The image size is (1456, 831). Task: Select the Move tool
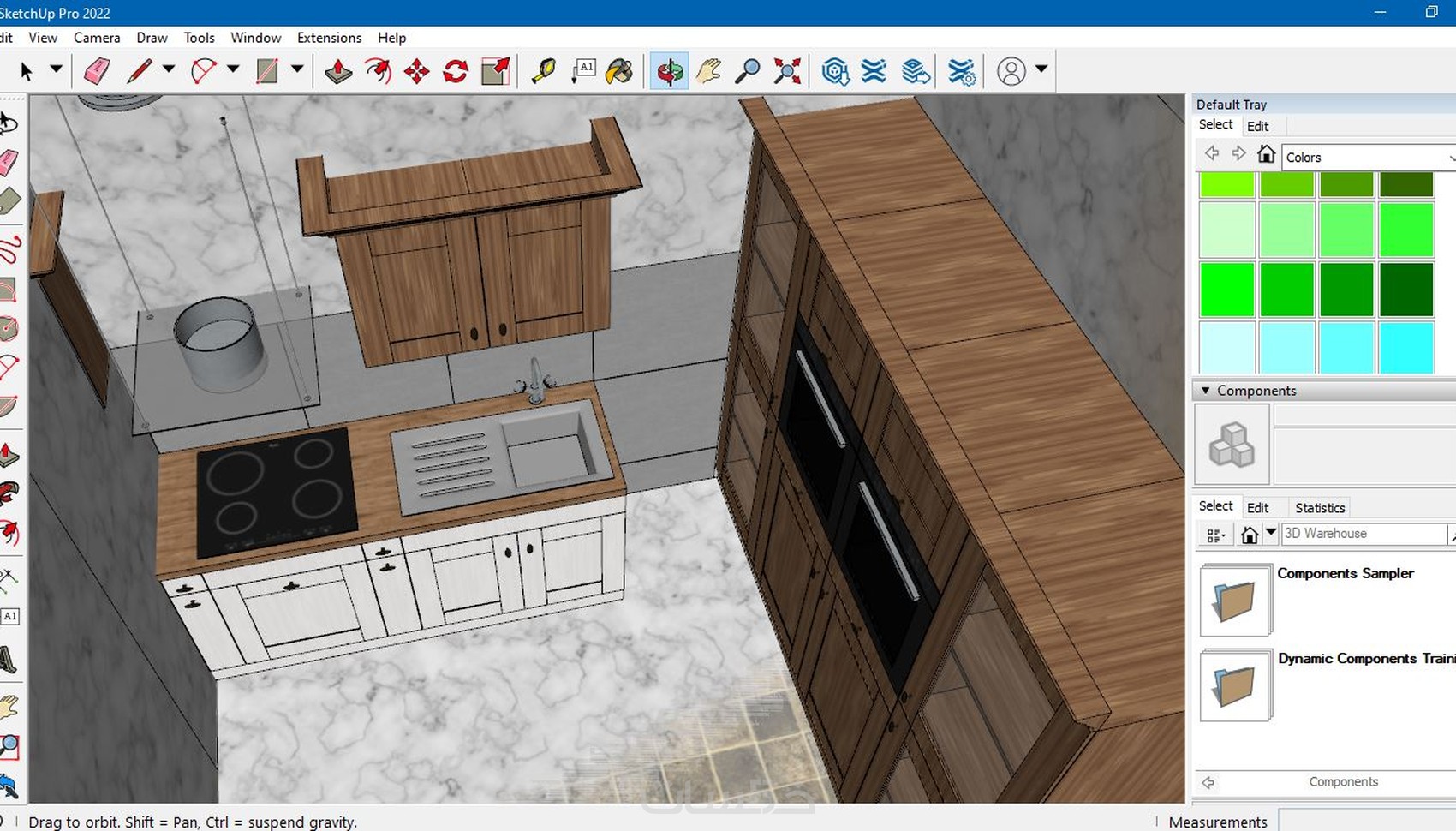tap(417, 70)
